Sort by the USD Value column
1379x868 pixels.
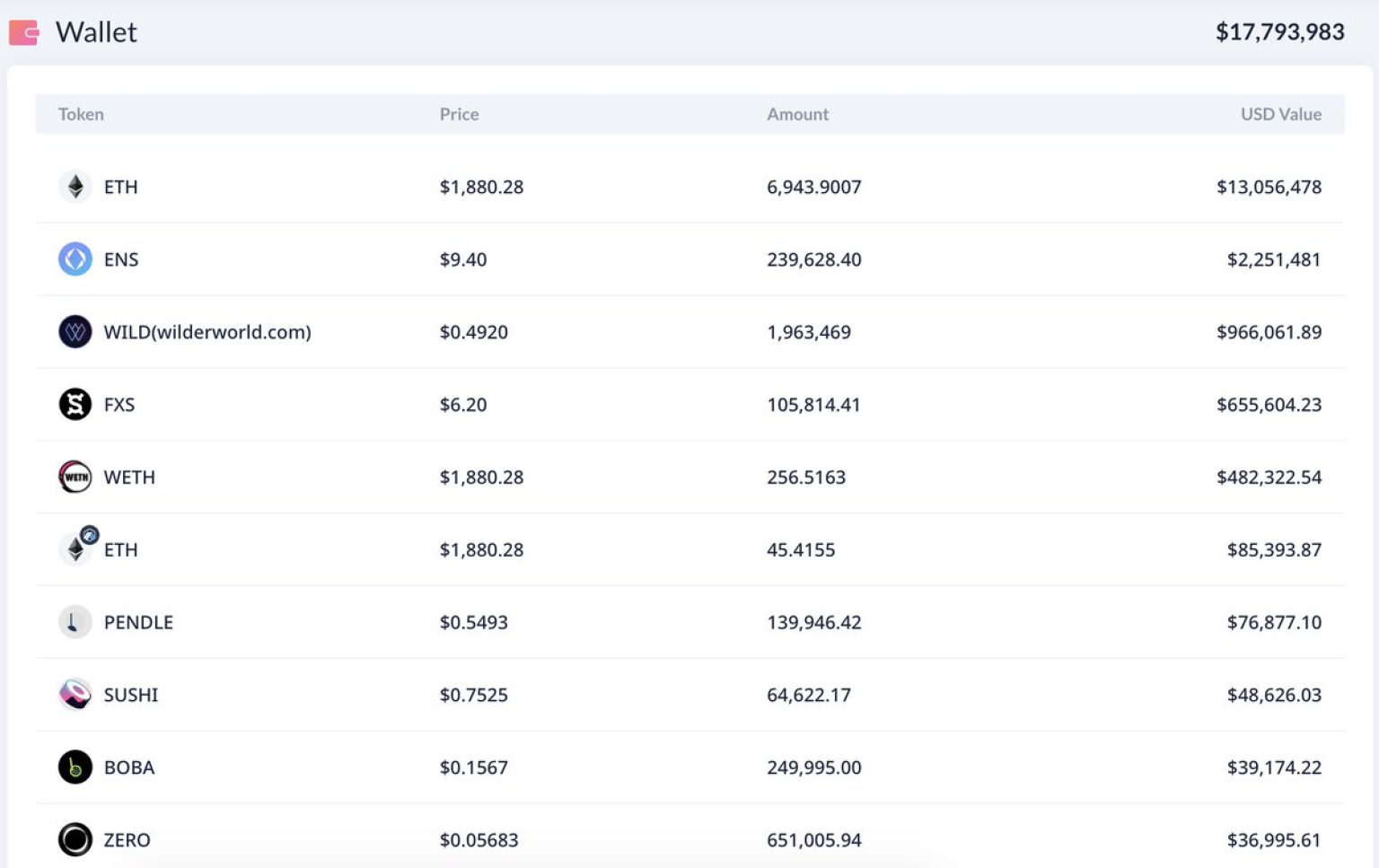click(x=1281, y=114)
